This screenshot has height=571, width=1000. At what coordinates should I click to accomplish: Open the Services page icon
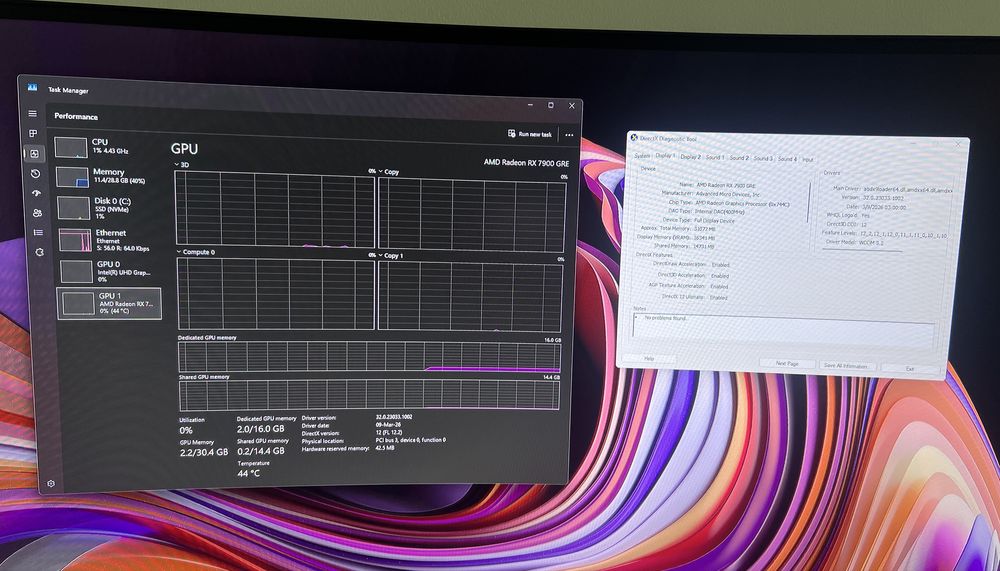(x=39, y=252)
